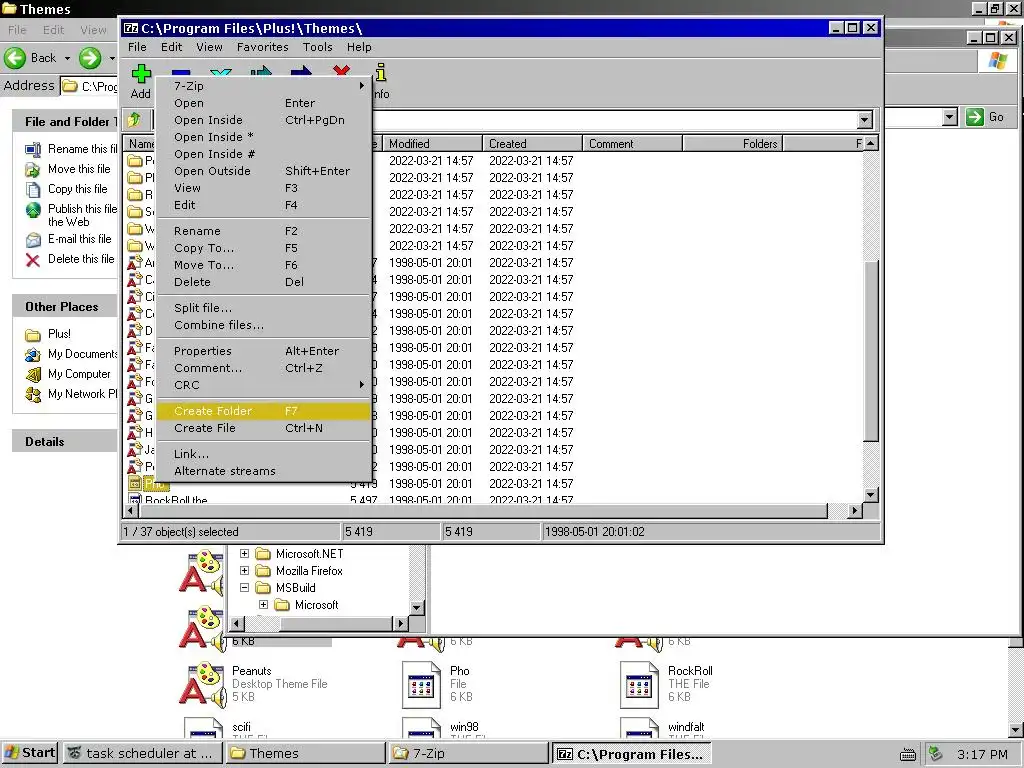Viewport: 1024px width, 768px height.
Task: Click the taskbar clock showing 3:17 PM
Action: [x=982, y=754]
